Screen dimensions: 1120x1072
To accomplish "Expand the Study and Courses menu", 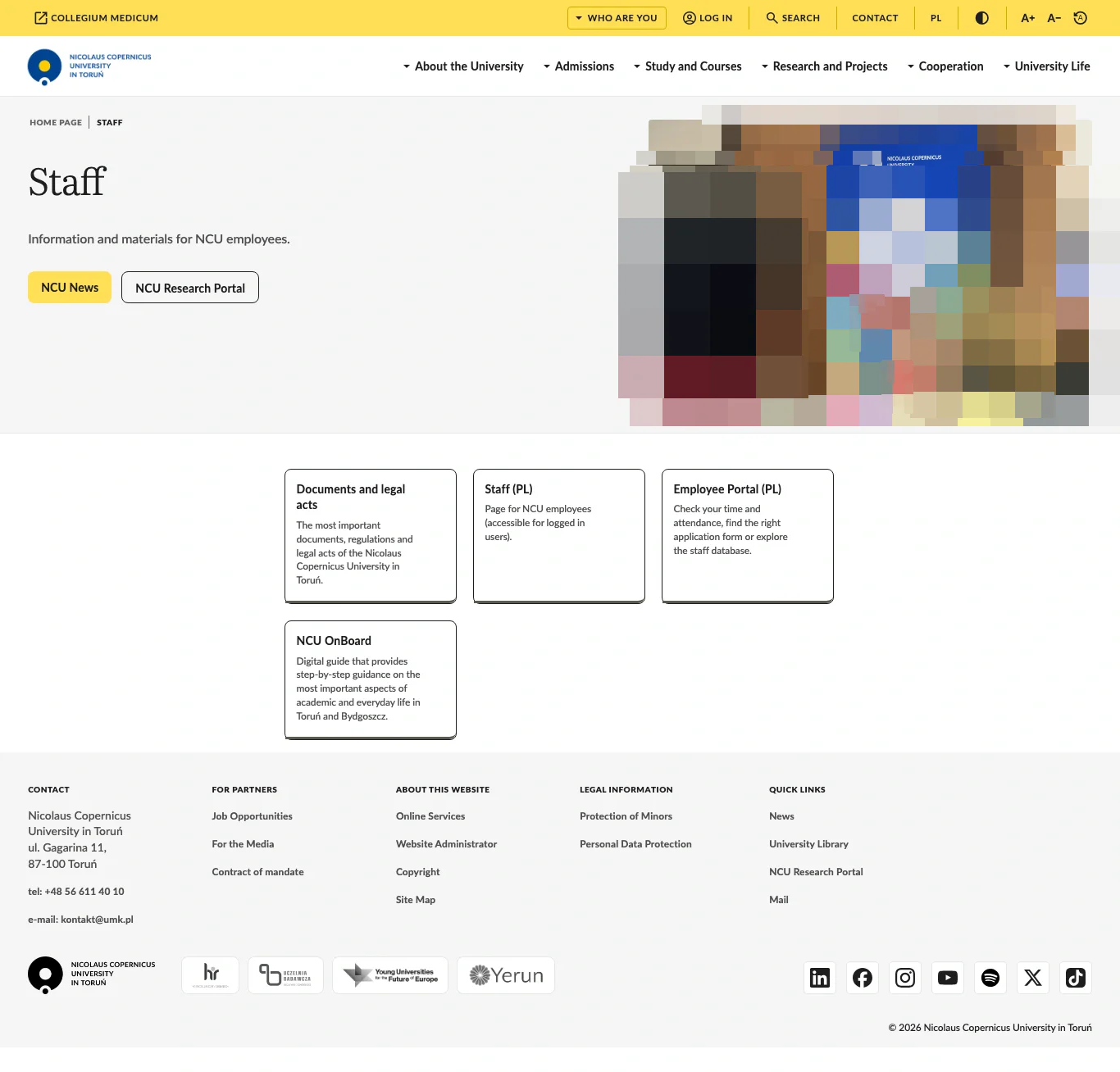I will pos(687,66).
